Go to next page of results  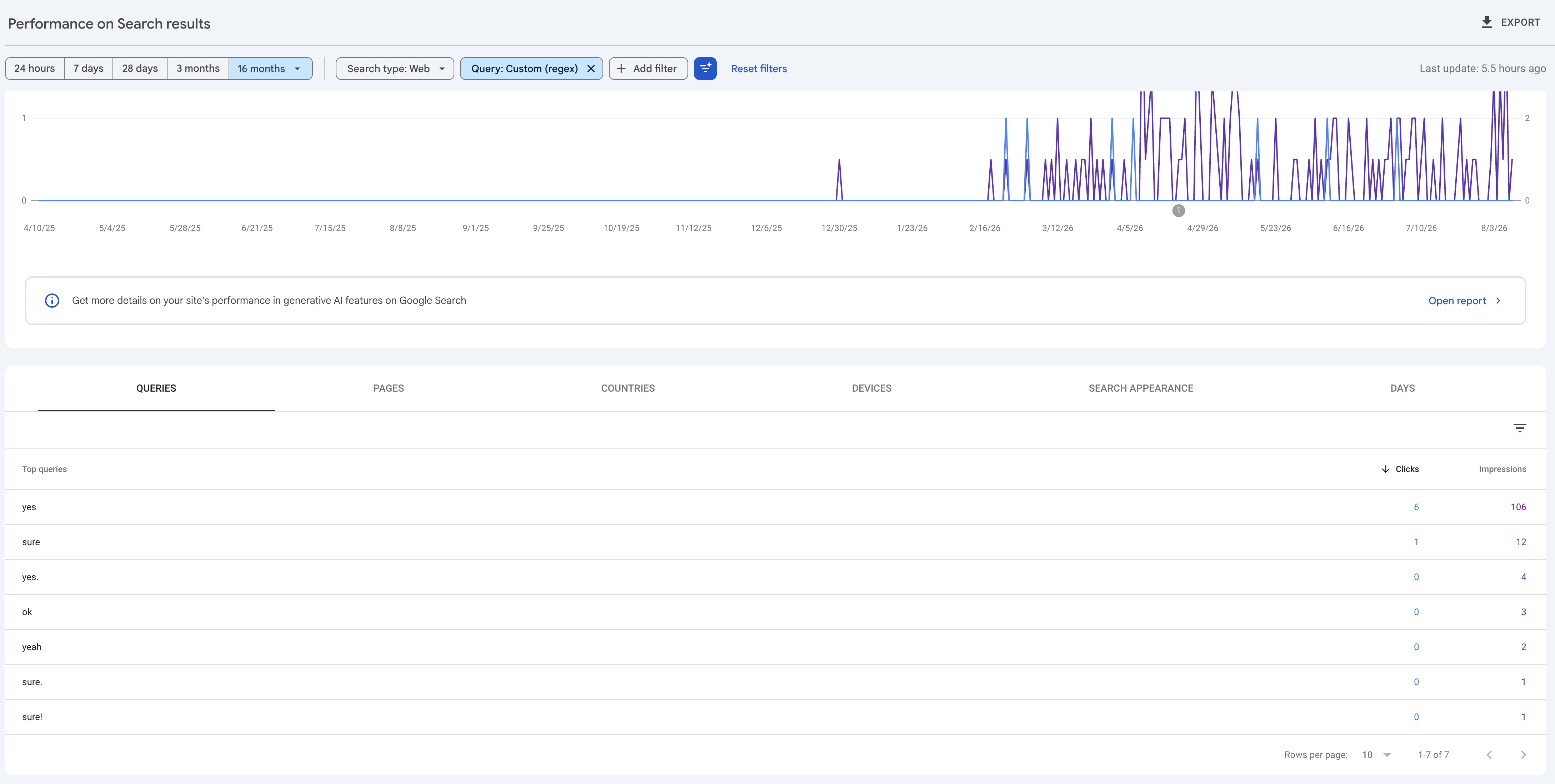(x=1523, y=755)
